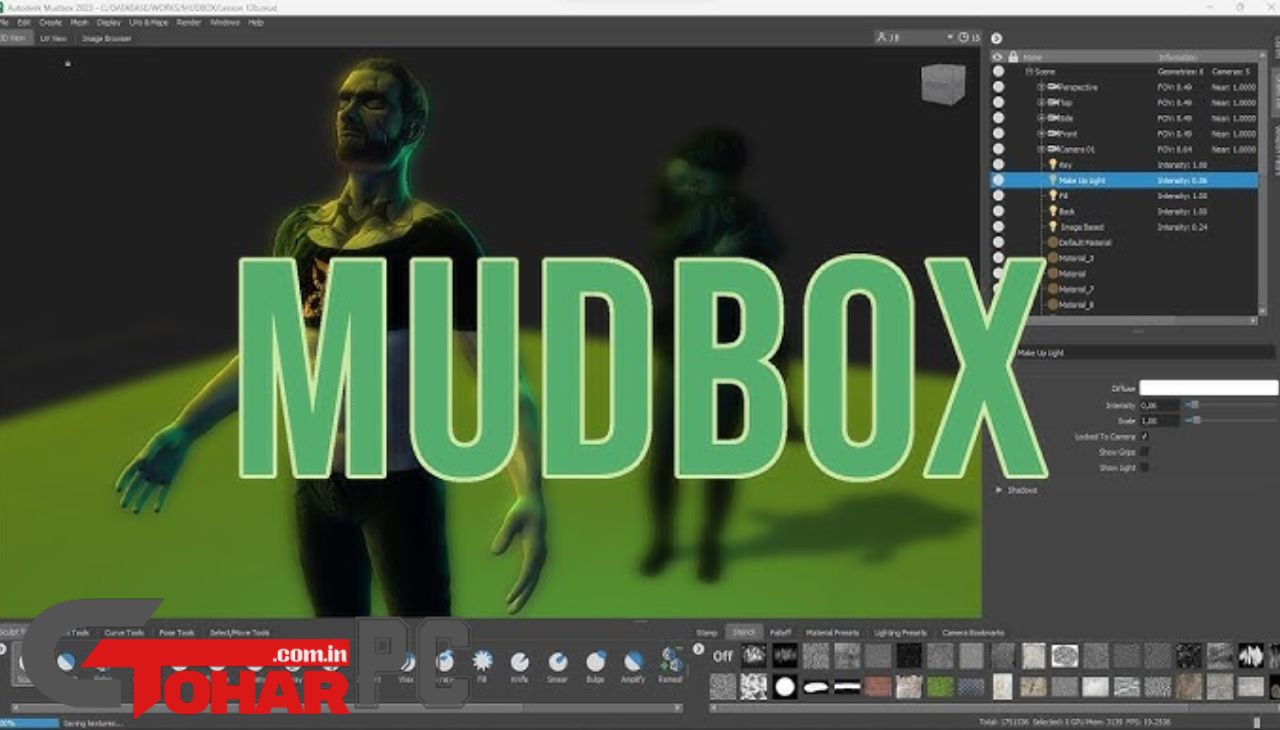Viewport: 1280px width, 730px height.
Task: Switch to the UV View tab
Action: [53, 38]
